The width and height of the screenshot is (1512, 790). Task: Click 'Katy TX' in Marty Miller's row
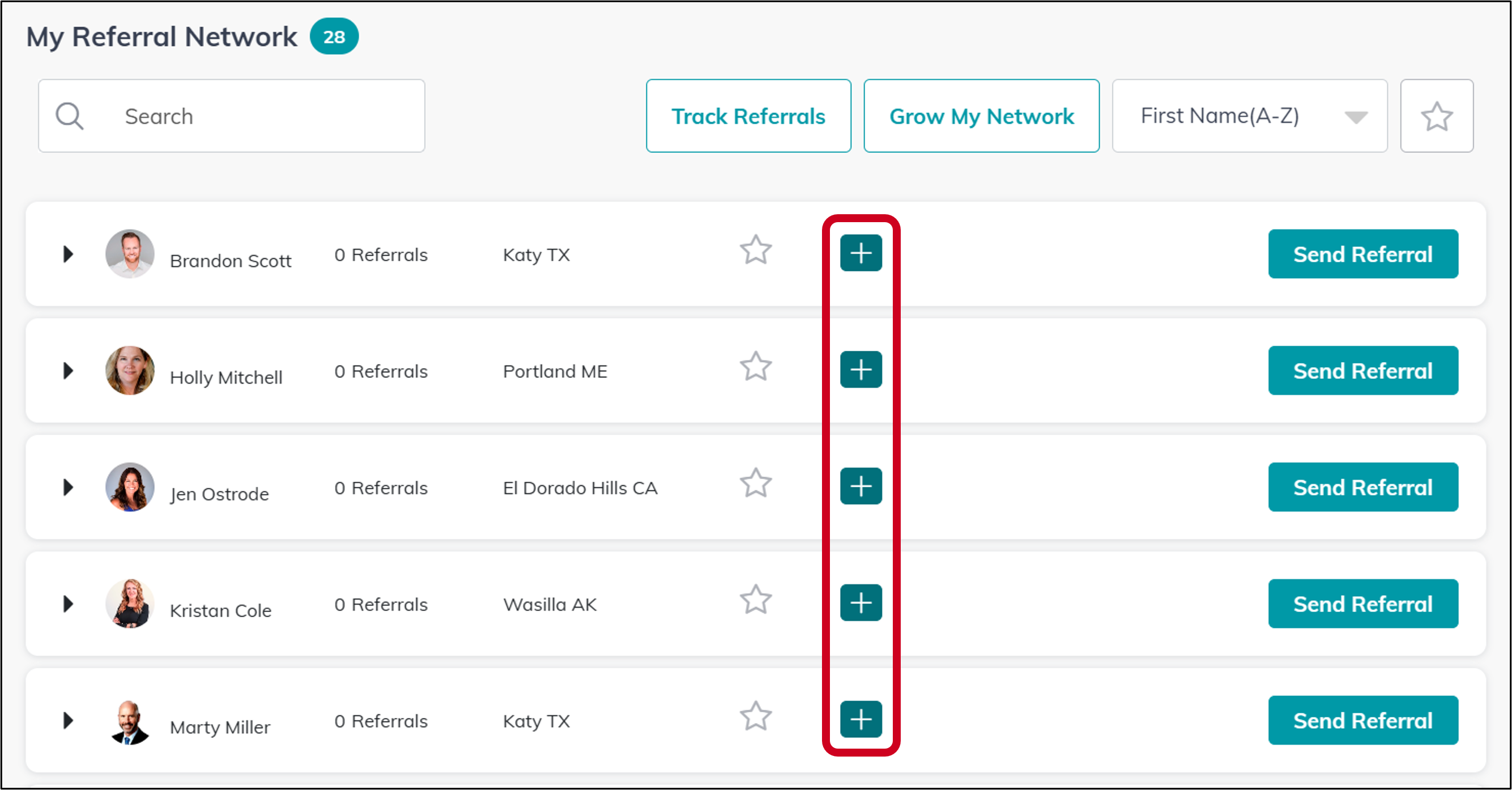[536, 721]
